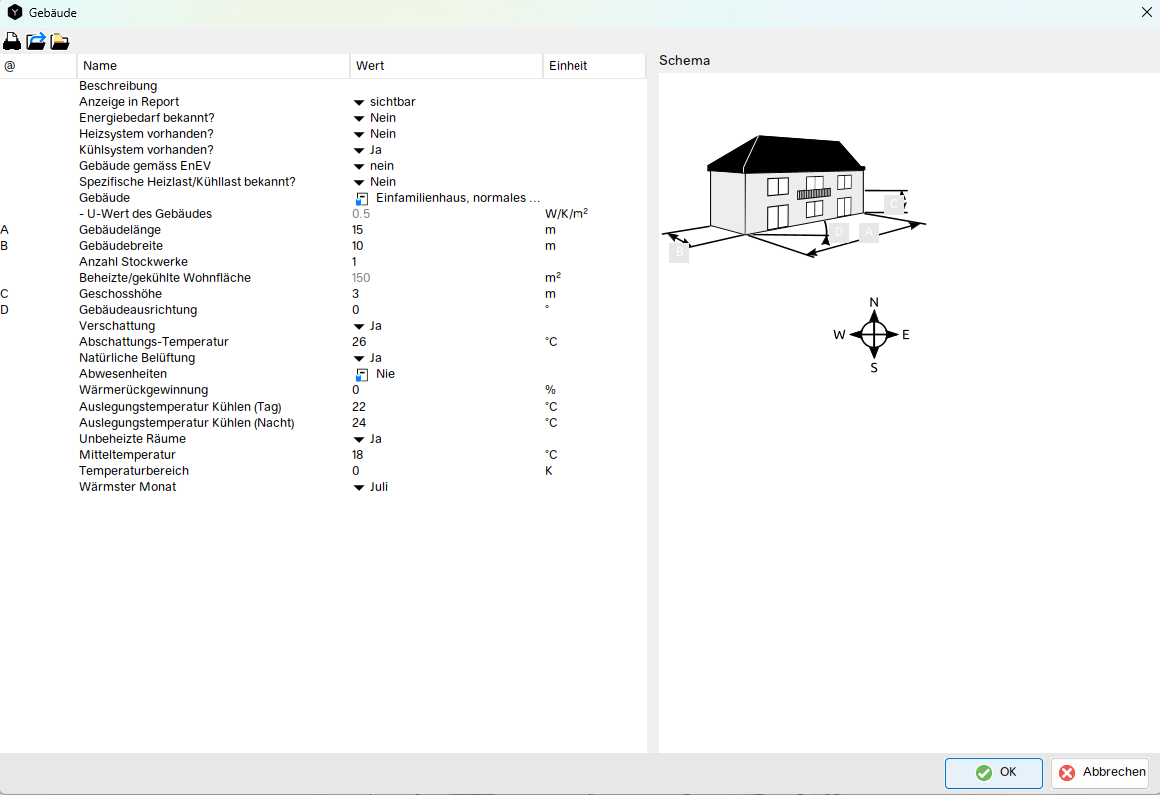This screenshot has width=1160, height=795.
Task: Toggle the Heizsystem vorhanden option
Action: 359,134
